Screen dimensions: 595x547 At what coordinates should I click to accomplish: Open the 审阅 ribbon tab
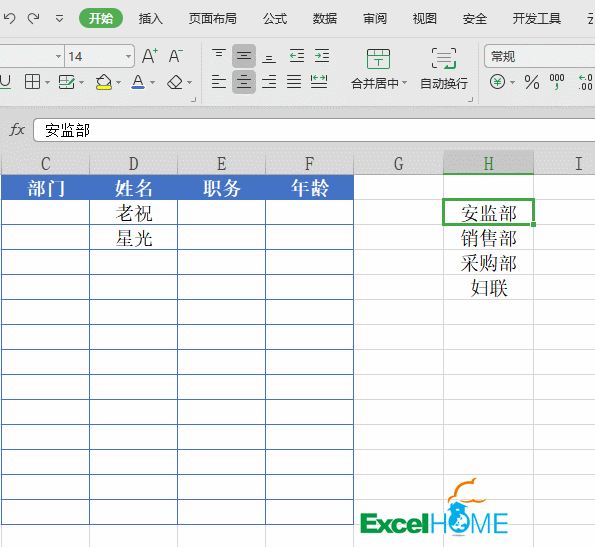pyautogui.click(x=375, y=18)
